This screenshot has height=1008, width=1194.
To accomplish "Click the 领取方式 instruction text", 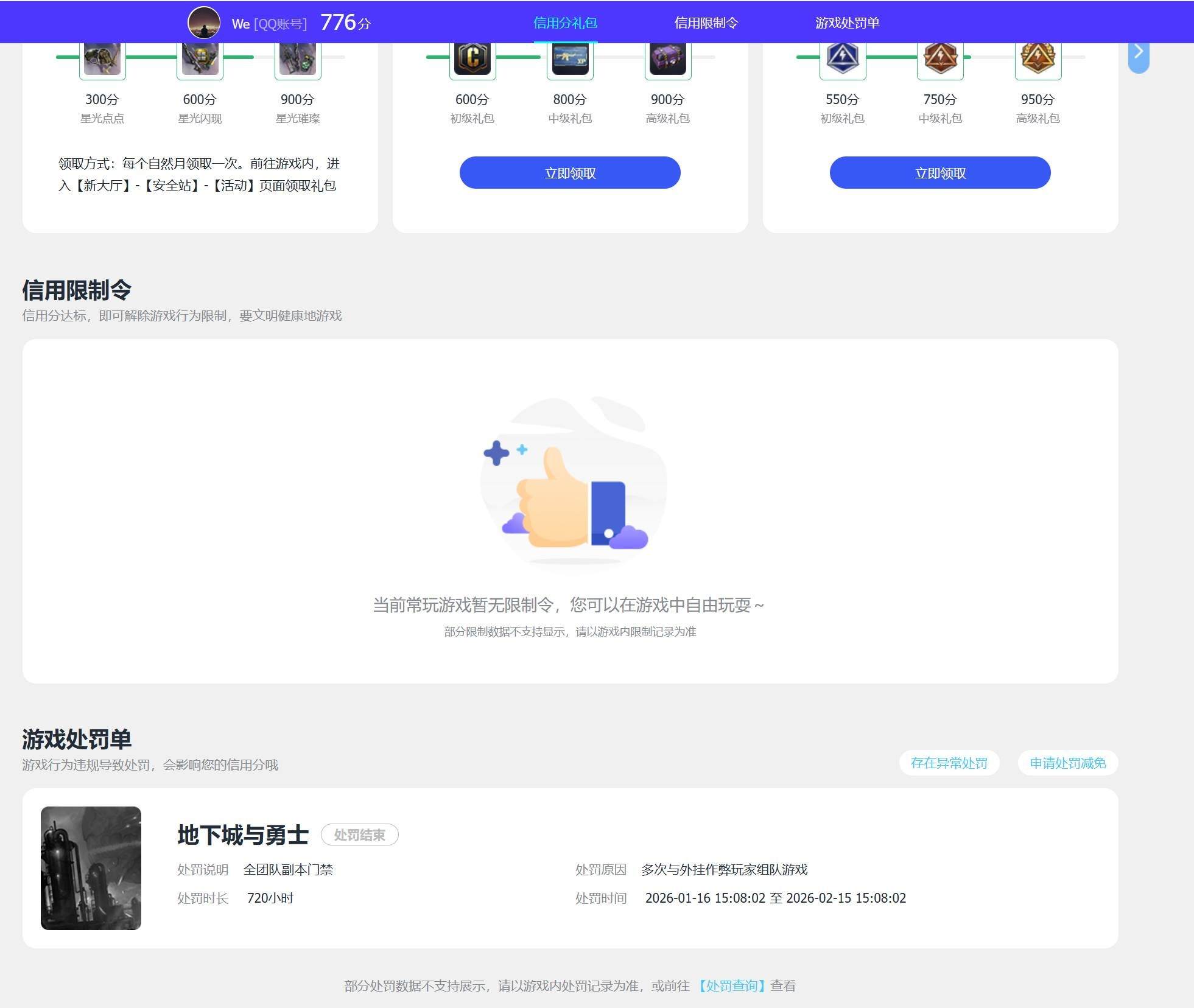I will 199,175.
